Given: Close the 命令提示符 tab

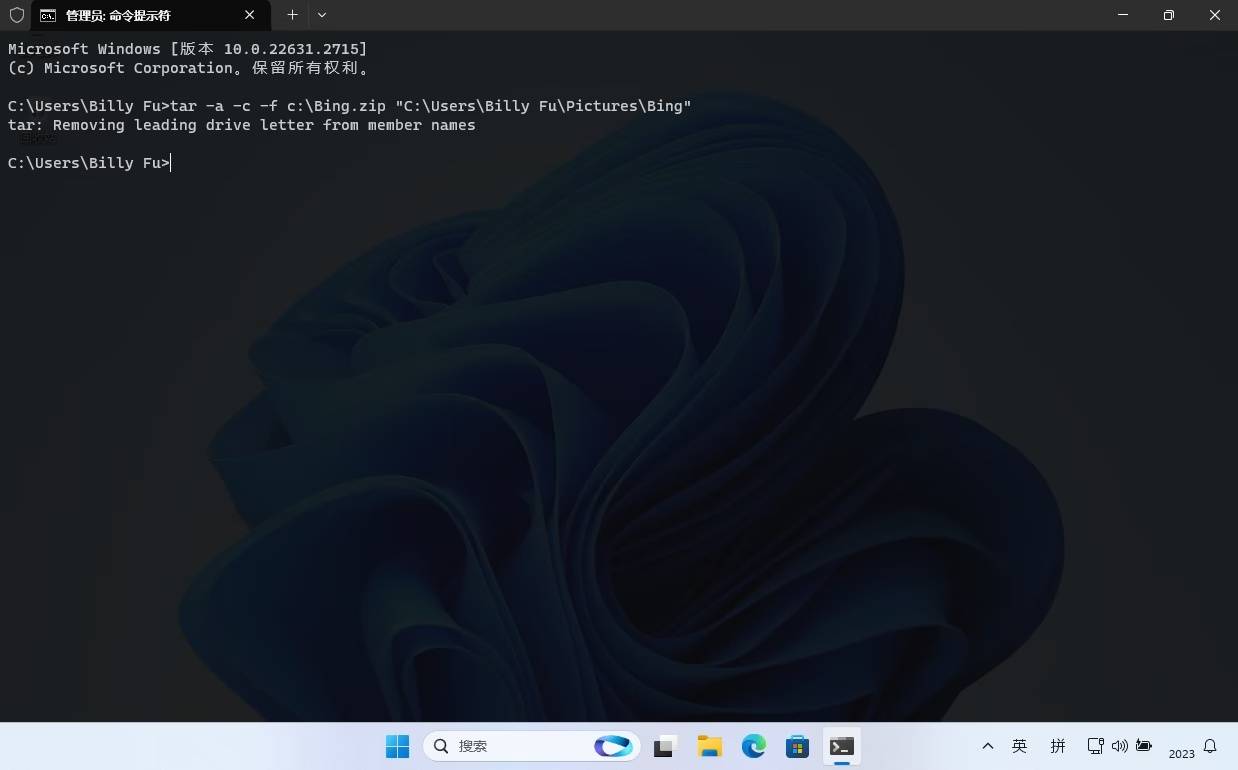Looking at the screenshot, I should click(250, 15).
